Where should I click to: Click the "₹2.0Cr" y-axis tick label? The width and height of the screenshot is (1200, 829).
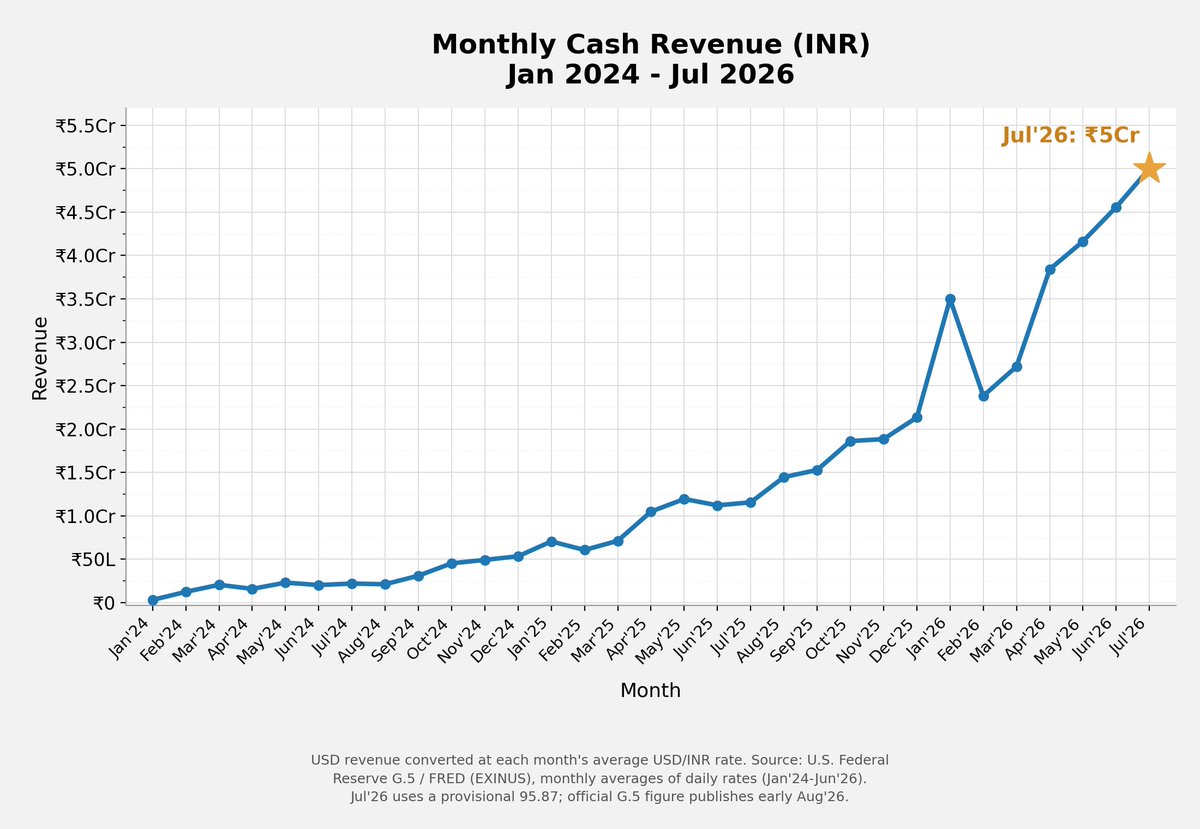click(85, 429)
